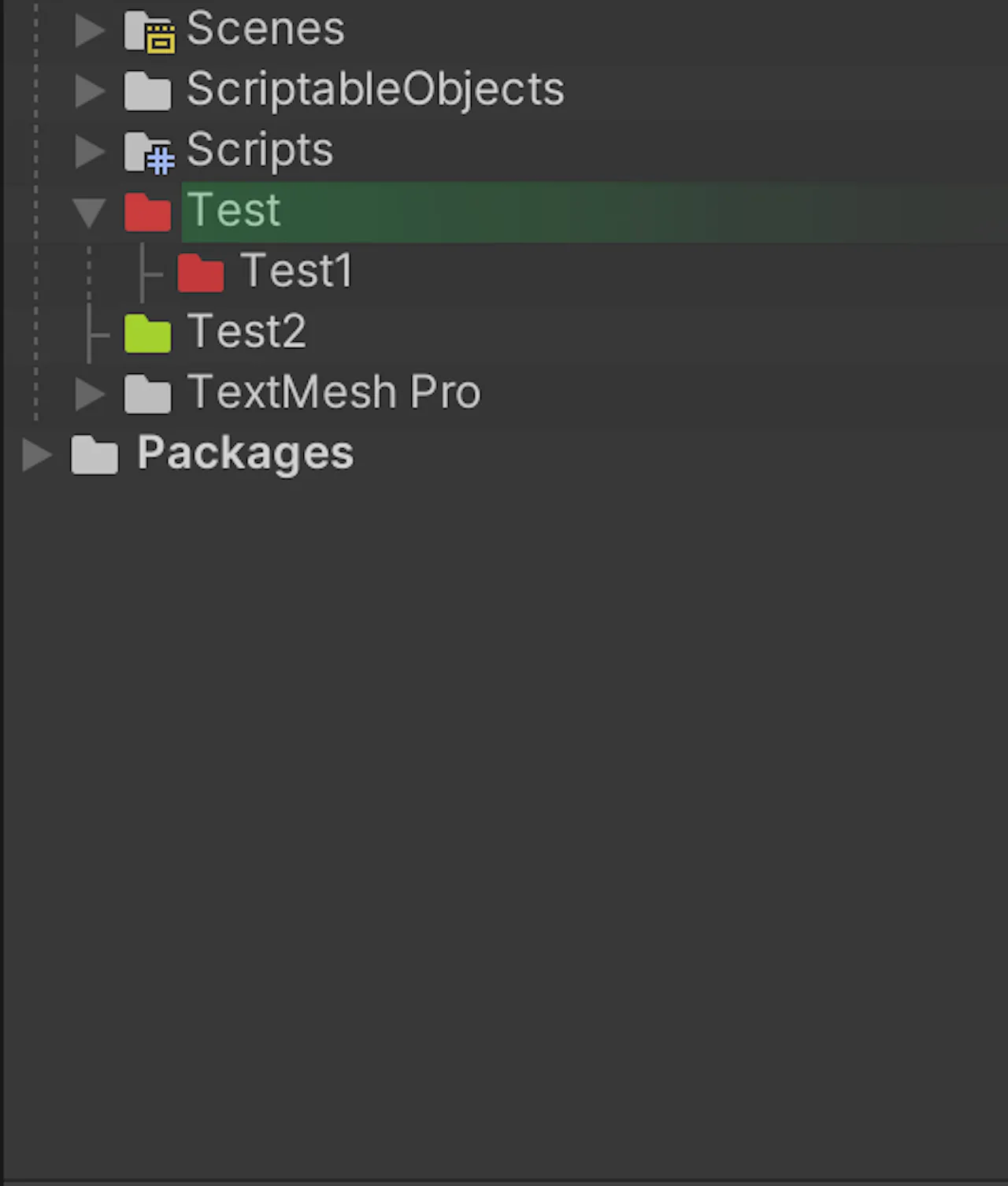Select the TextMesh Pro label
The image size is (1008, 1186).
pyautogui.click(x=334, y=392)
